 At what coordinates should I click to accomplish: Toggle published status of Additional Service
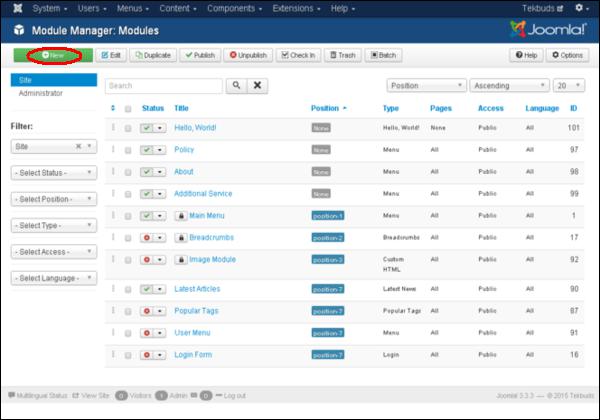pyautogui.click(x=147, y=194)
